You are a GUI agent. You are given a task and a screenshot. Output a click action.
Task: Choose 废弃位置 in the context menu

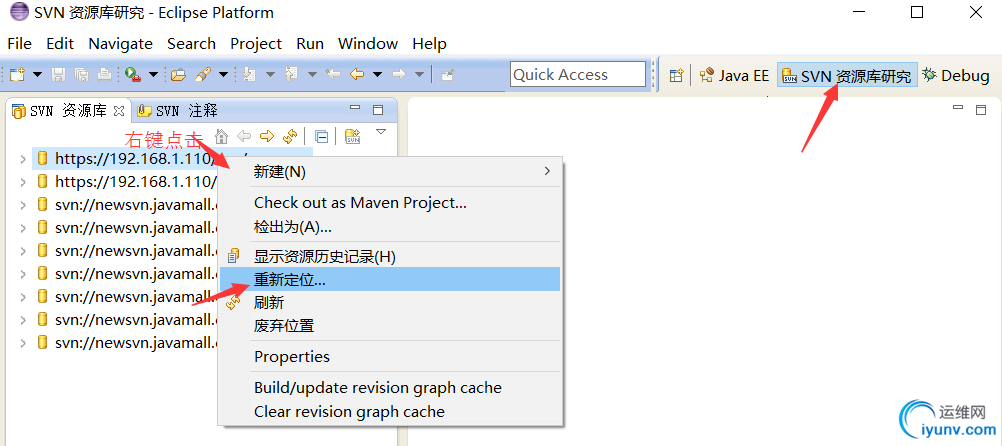390,326
